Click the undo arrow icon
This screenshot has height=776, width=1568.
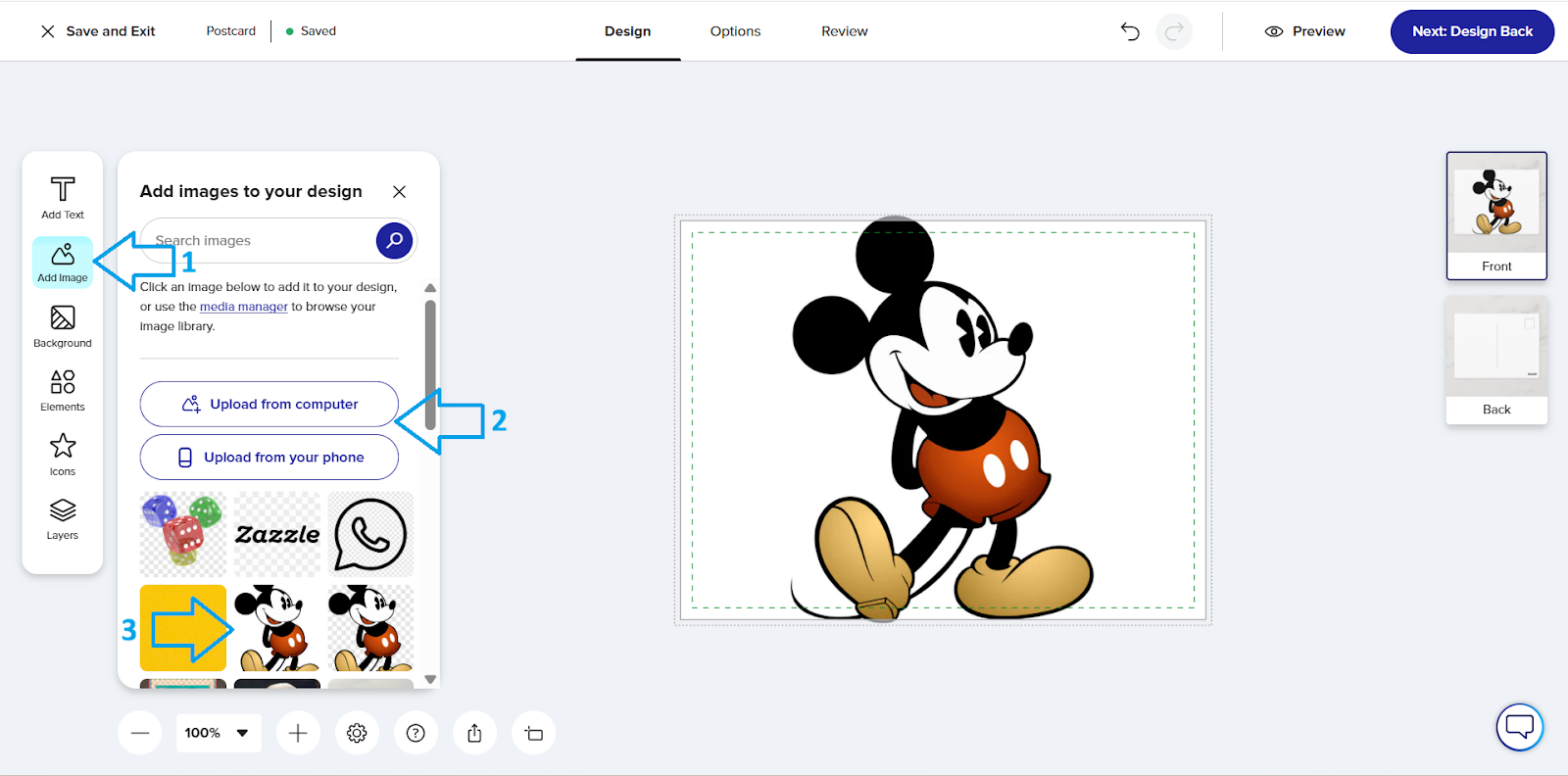1130,31
